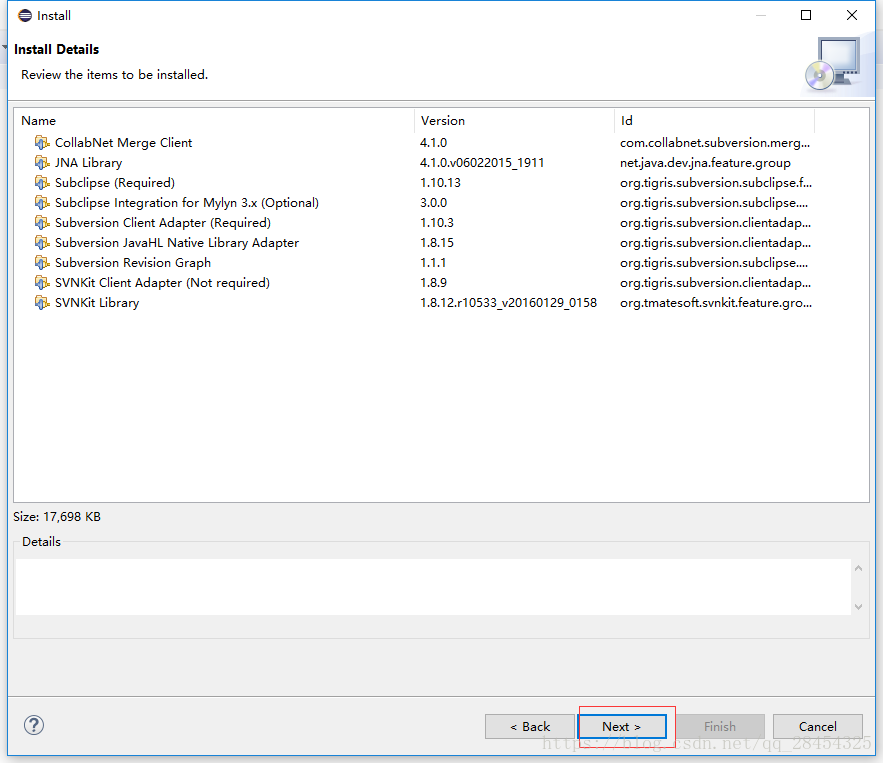Click the Eclipse logo in title bar
Screen dimensions: 883x763
point(25,15)
